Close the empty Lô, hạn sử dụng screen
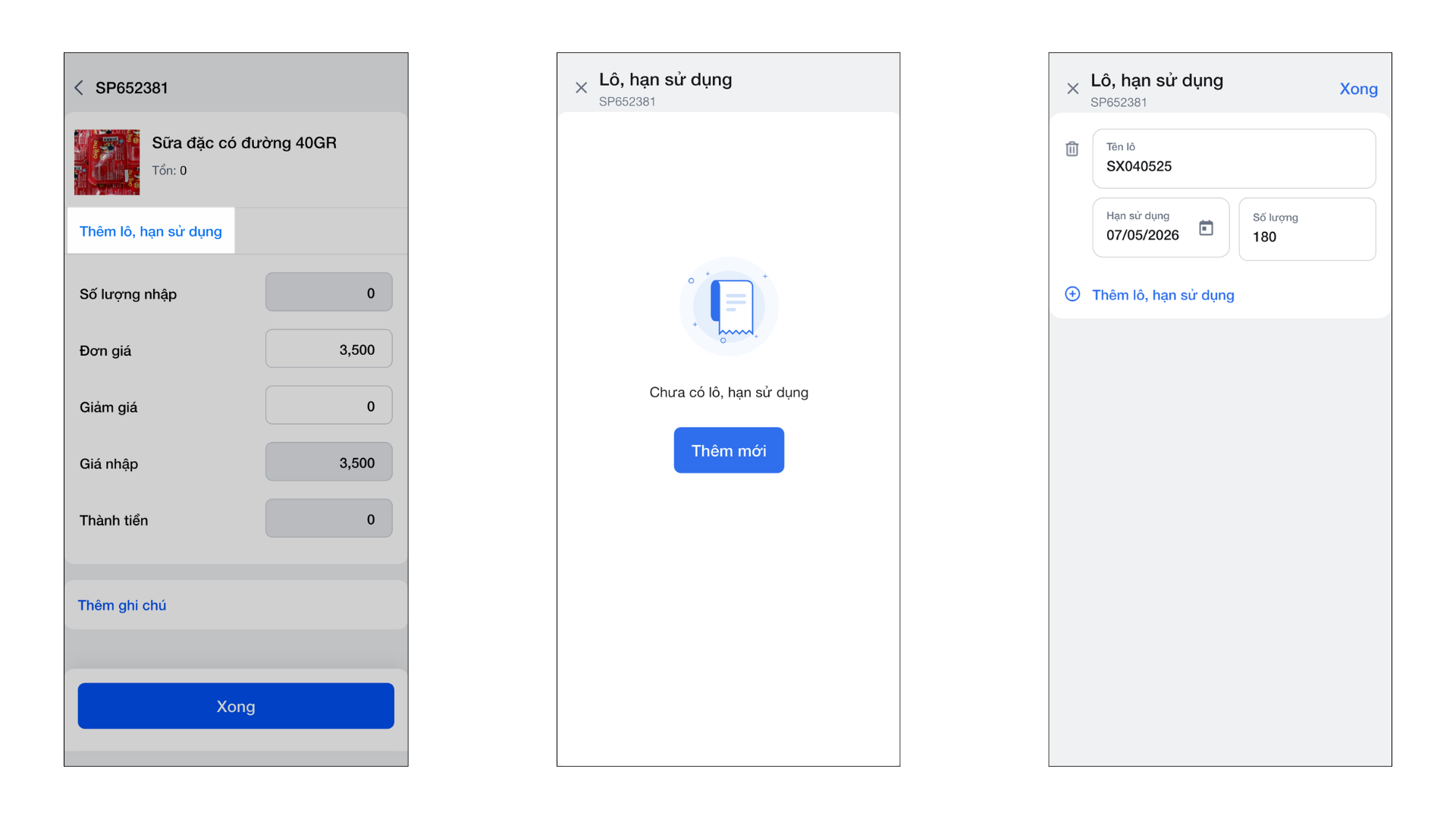1456x819 pixels. [x=581, y=88]
